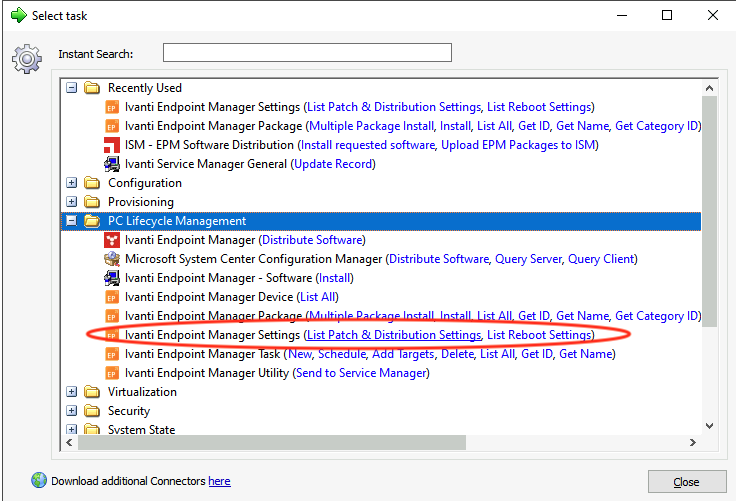Click the vertical scrollbar down arrow

[709, 426]
